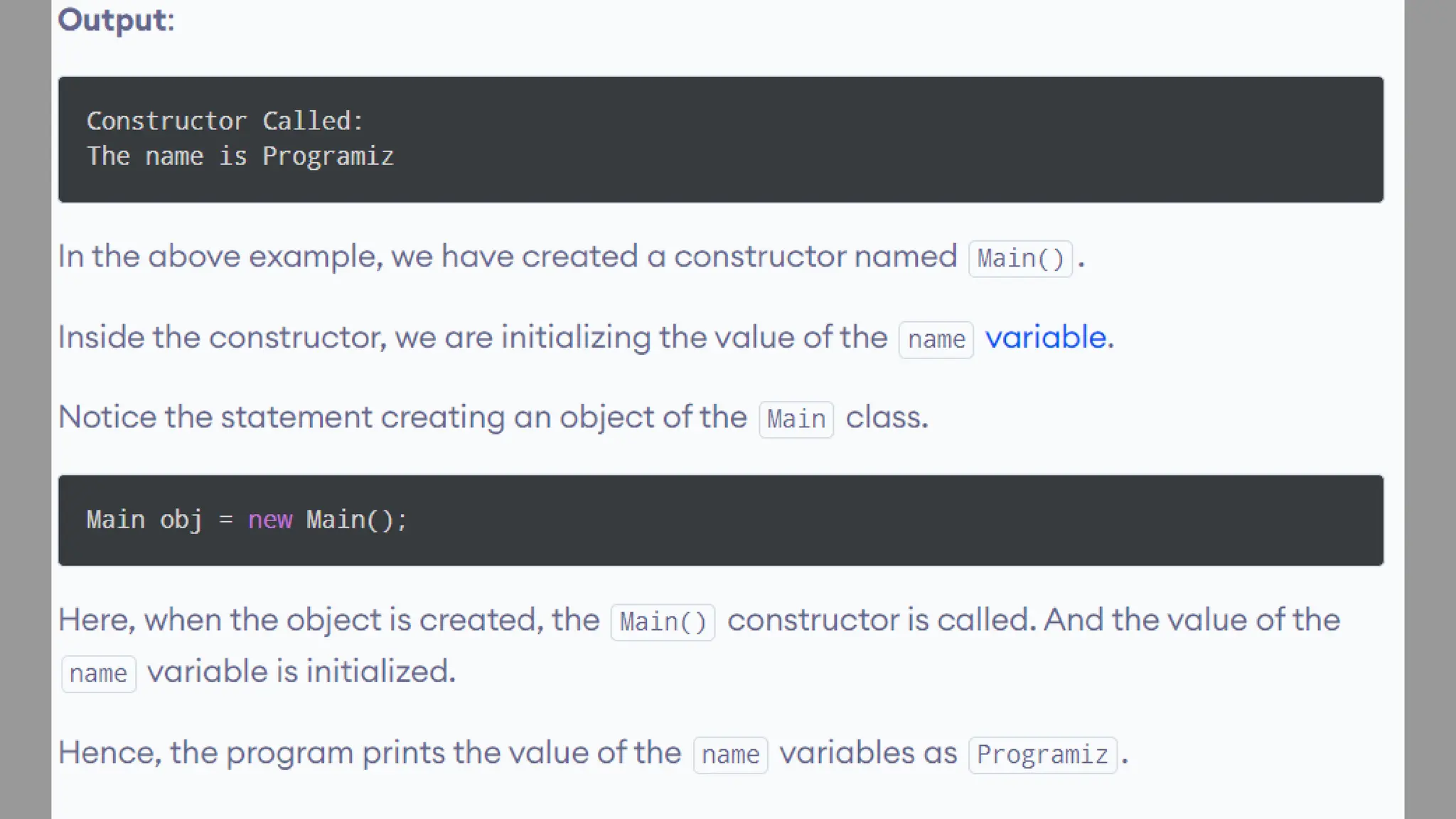Select the Main() tag before 'constructor is called'
The height and width of the screenshot is (819, 1456).
pos(663,622)
